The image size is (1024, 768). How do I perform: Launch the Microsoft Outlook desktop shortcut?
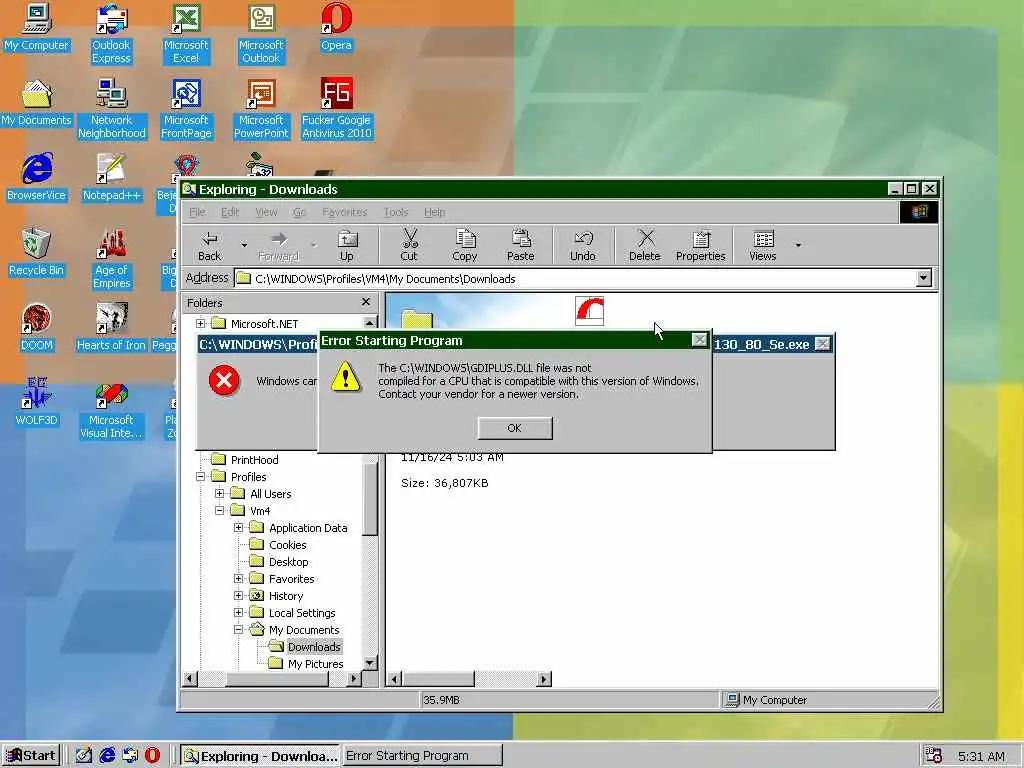pyautogui.click(x=261, y=34)
